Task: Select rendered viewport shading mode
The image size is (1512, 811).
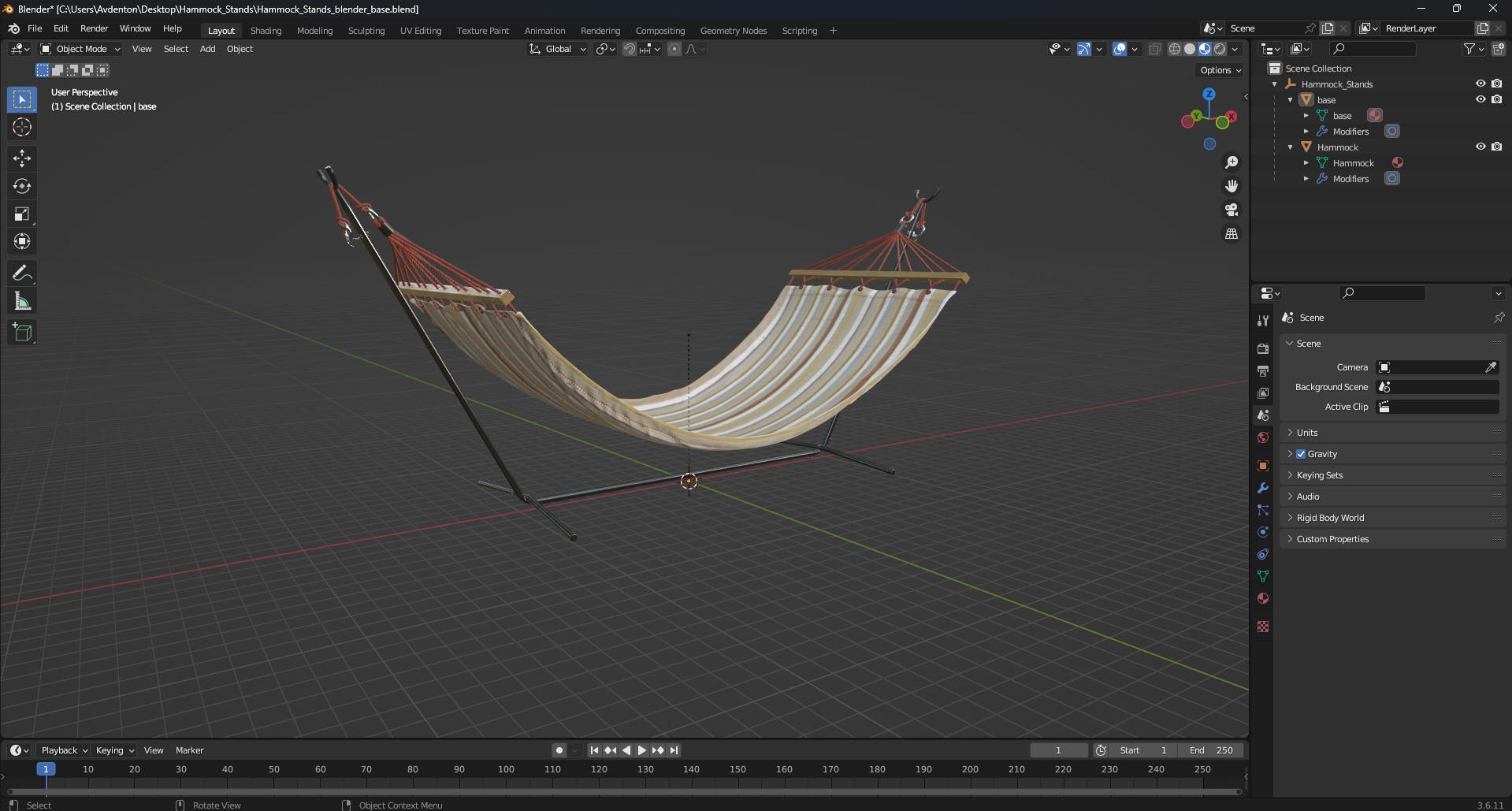Action: tap(1220, 49)
